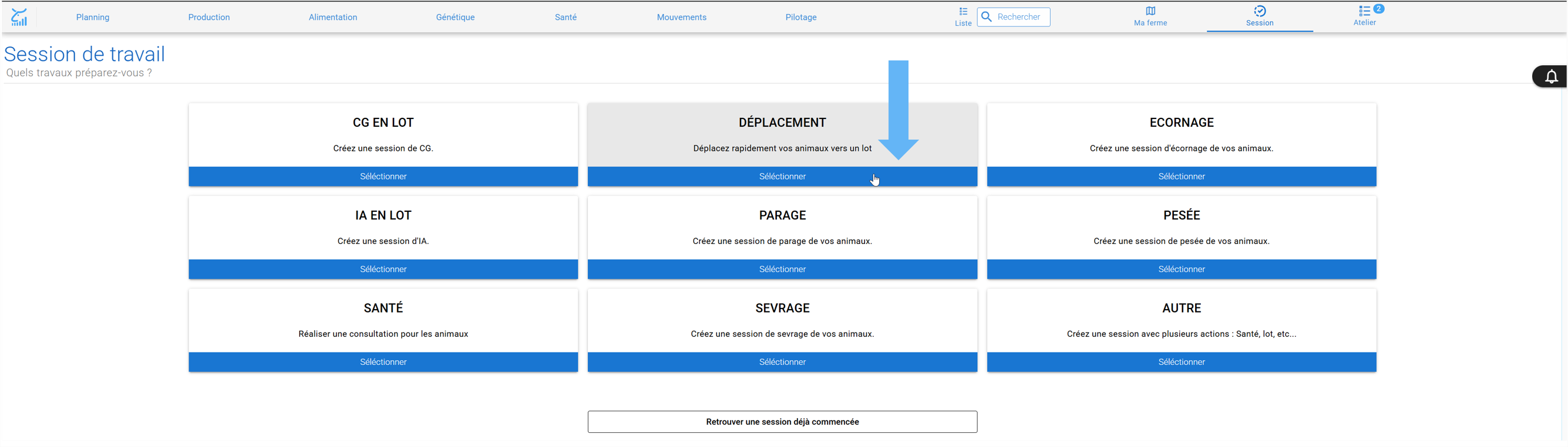
Task: Open the Génétique menu
Action: 455,17
